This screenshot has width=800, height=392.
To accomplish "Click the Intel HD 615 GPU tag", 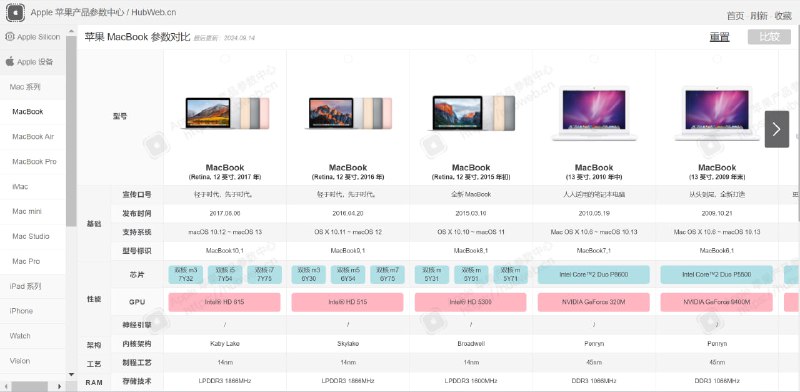I will click(224, 302).
